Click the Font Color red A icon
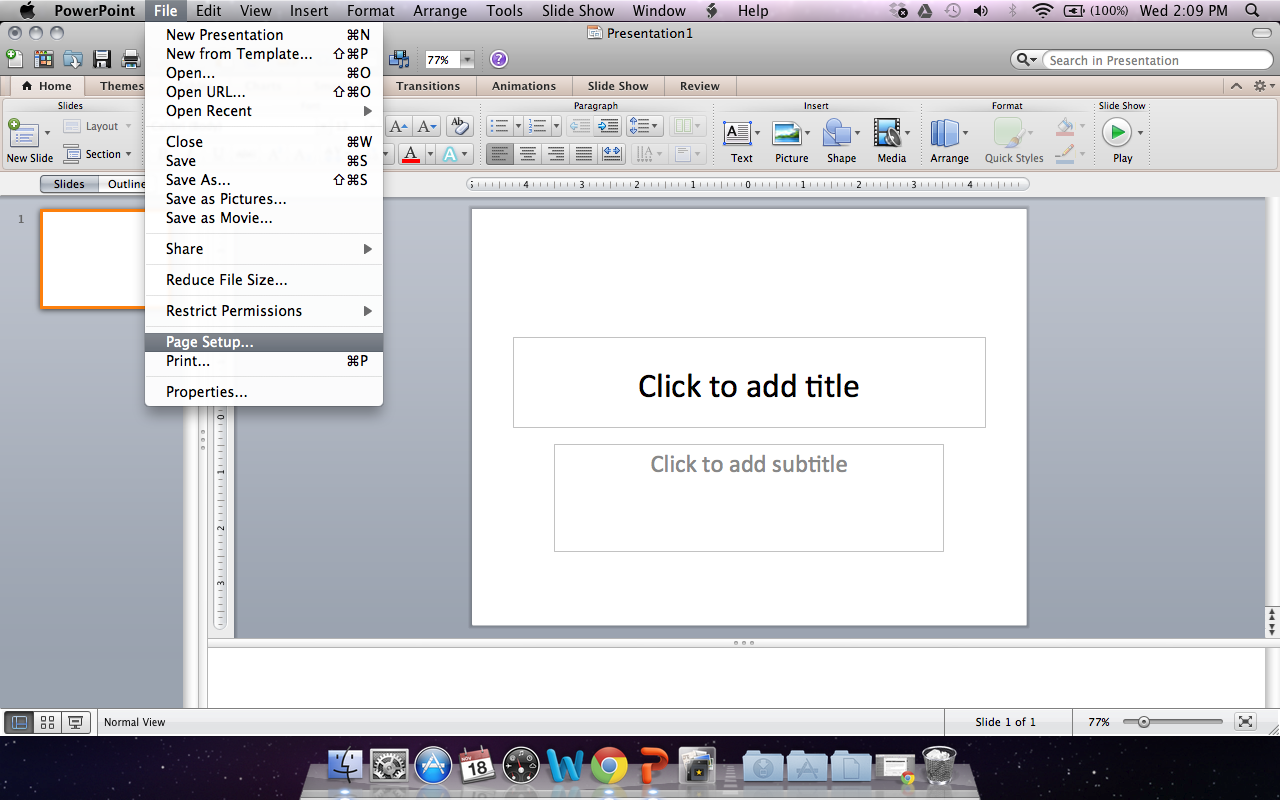Viewport: 1280px width, 800px height. pyautogui.click(x=410, y=154)
